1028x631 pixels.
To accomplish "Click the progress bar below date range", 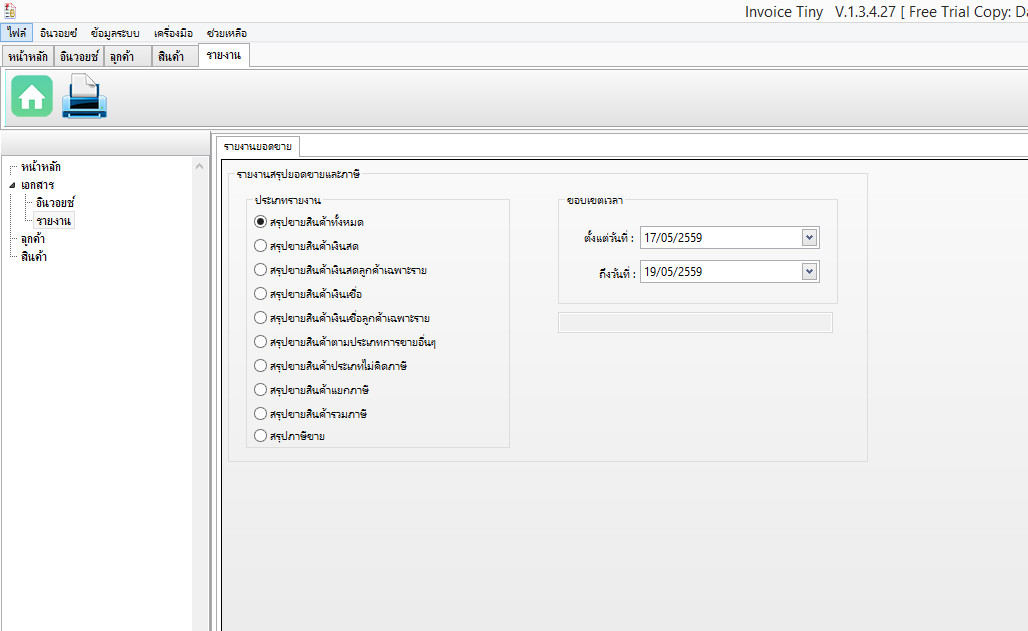I will tap(695, 323).
